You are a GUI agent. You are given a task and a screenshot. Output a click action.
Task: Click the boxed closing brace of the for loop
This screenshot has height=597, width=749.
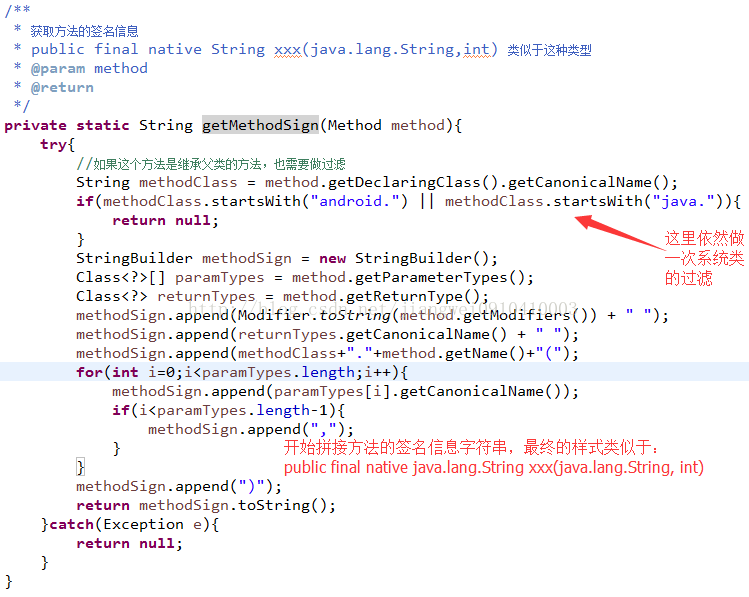pos(80,467)
